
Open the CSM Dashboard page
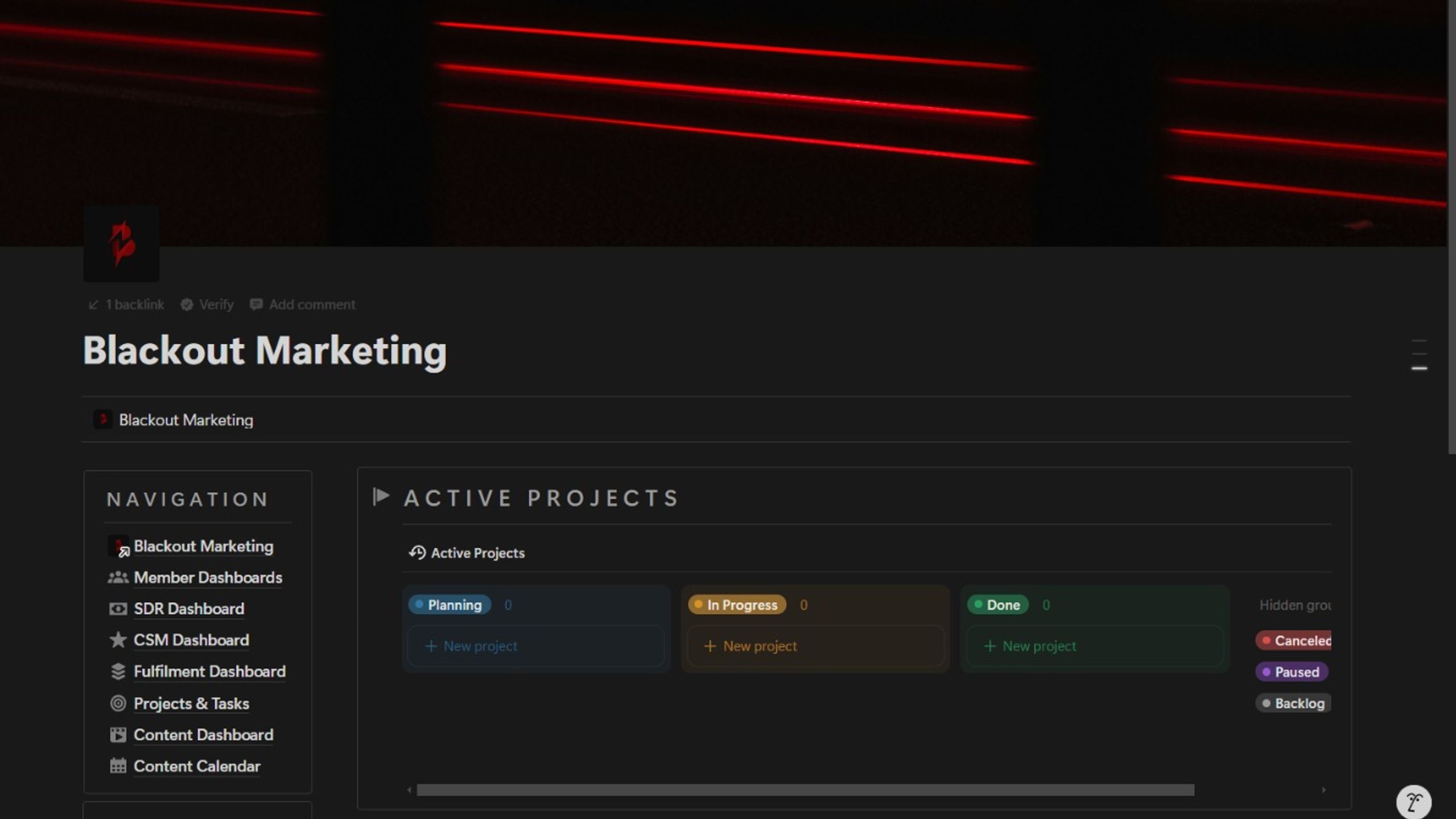pos(191,640)
